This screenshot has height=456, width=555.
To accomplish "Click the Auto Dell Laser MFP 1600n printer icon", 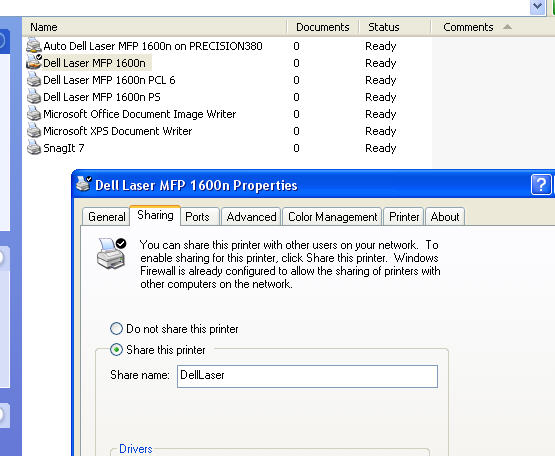I will [34, 46].
